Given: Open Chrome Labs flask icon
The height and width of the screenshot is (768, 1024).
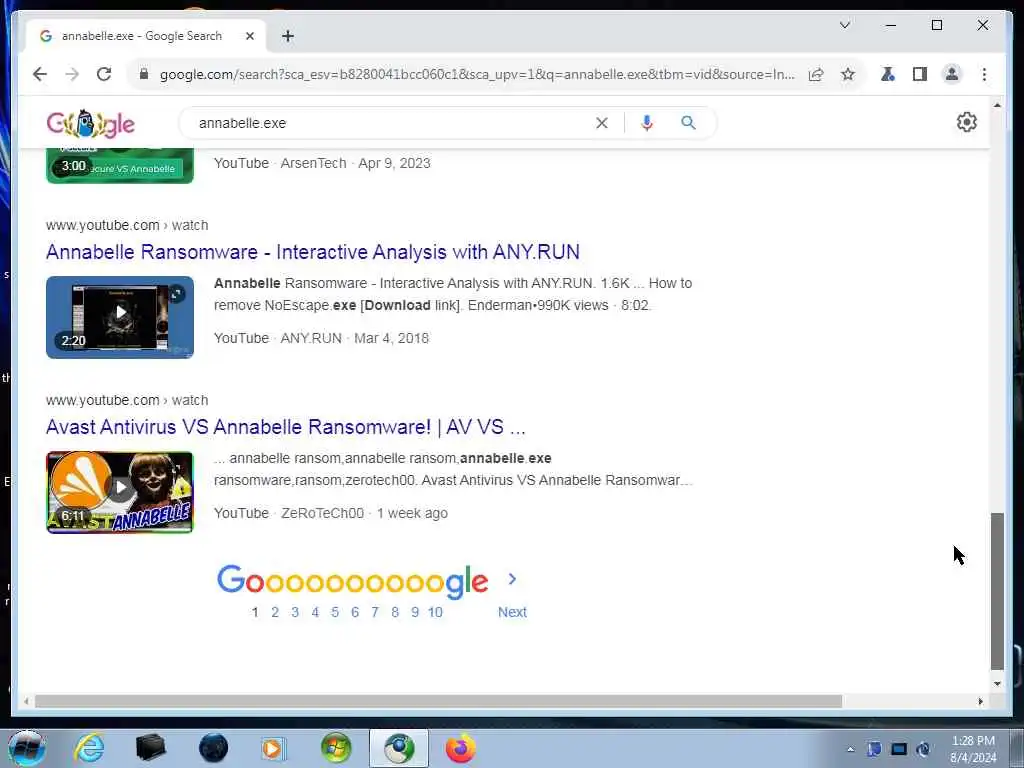Looking at the screenshot, I should point(888,74).
